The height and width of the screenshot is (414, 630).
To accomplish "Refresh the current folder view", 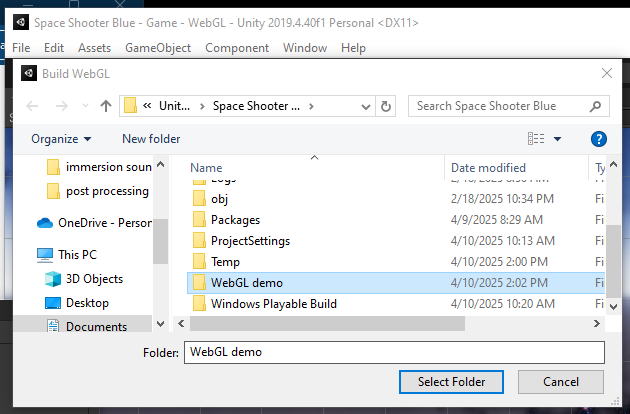I will (386, 107).
